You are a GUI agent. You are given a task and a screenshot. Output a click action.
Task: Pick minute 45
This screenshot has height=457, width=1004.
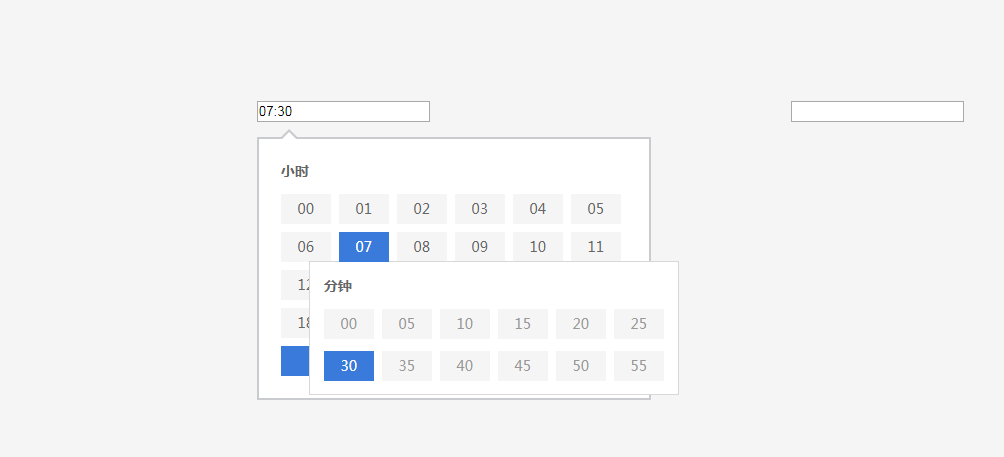pyautogui.click(x=522, y=365)
